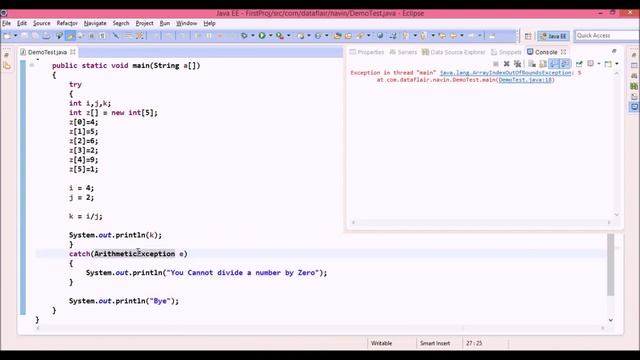640x360 pixels.
Task: Collapse the main method fold marker
Action: (31, 65)
